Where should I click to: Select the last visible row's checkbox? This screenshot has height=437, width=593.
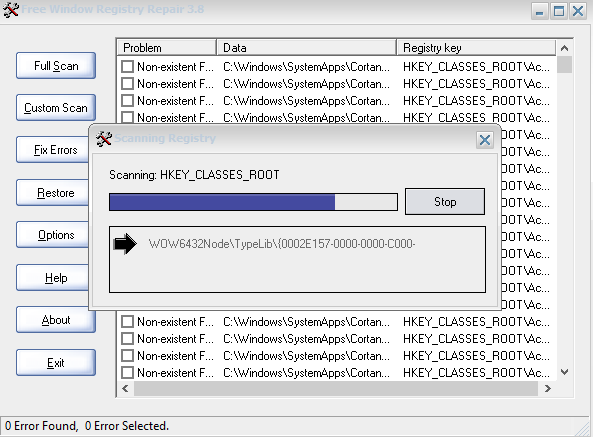coord(127,373)
